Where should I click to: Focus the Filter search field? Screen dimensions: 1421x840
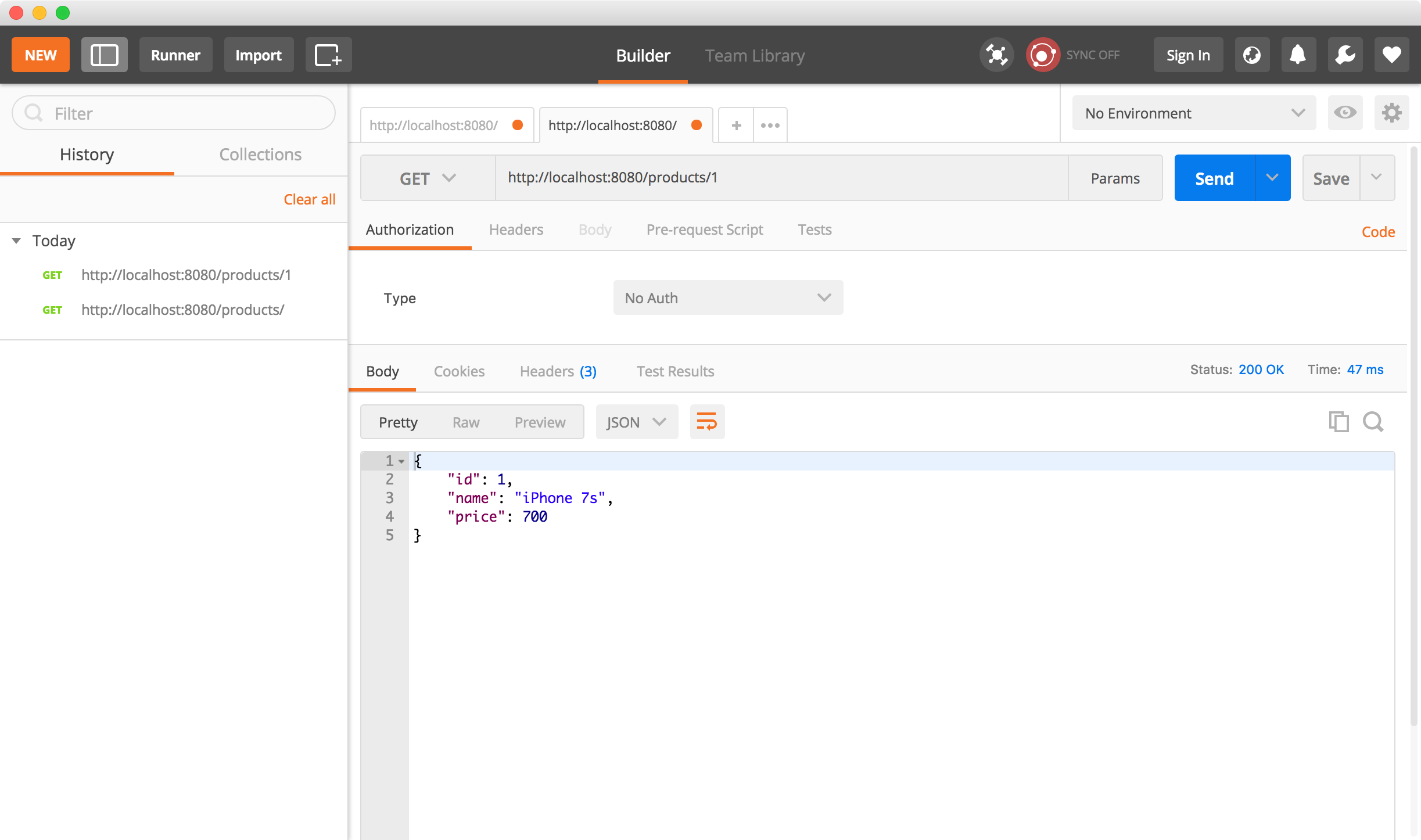pyautogui.click(x=174, y=113)
